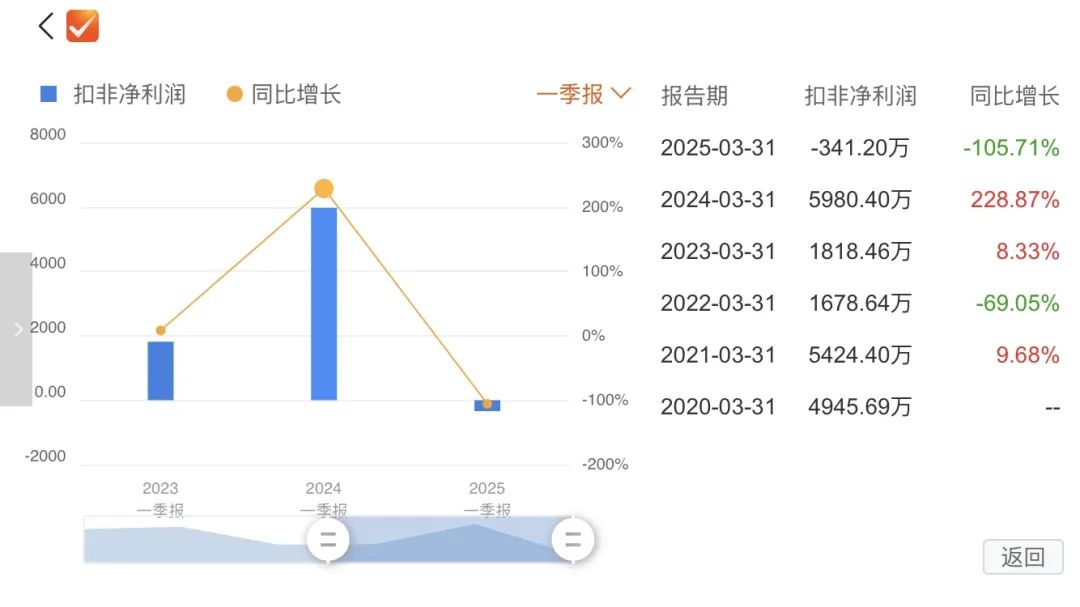
Task: Grab the left range slider handle
Action: [x=328, y=539]
